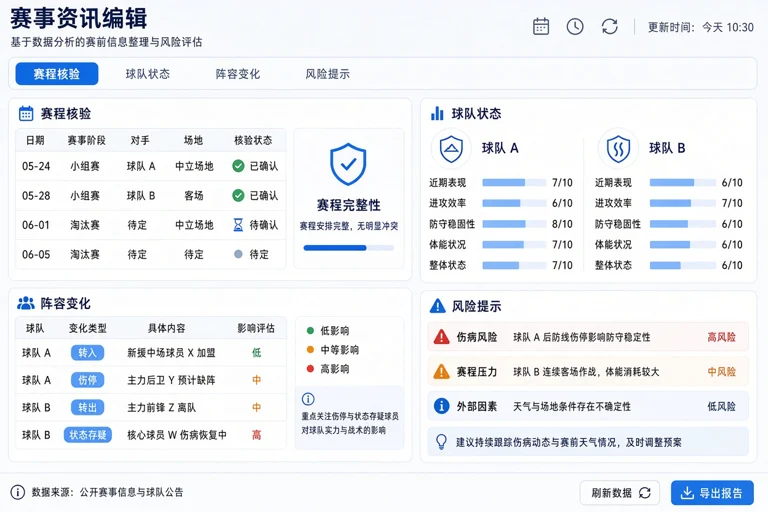Click the 伤停 tag for 球队 A

87,380
